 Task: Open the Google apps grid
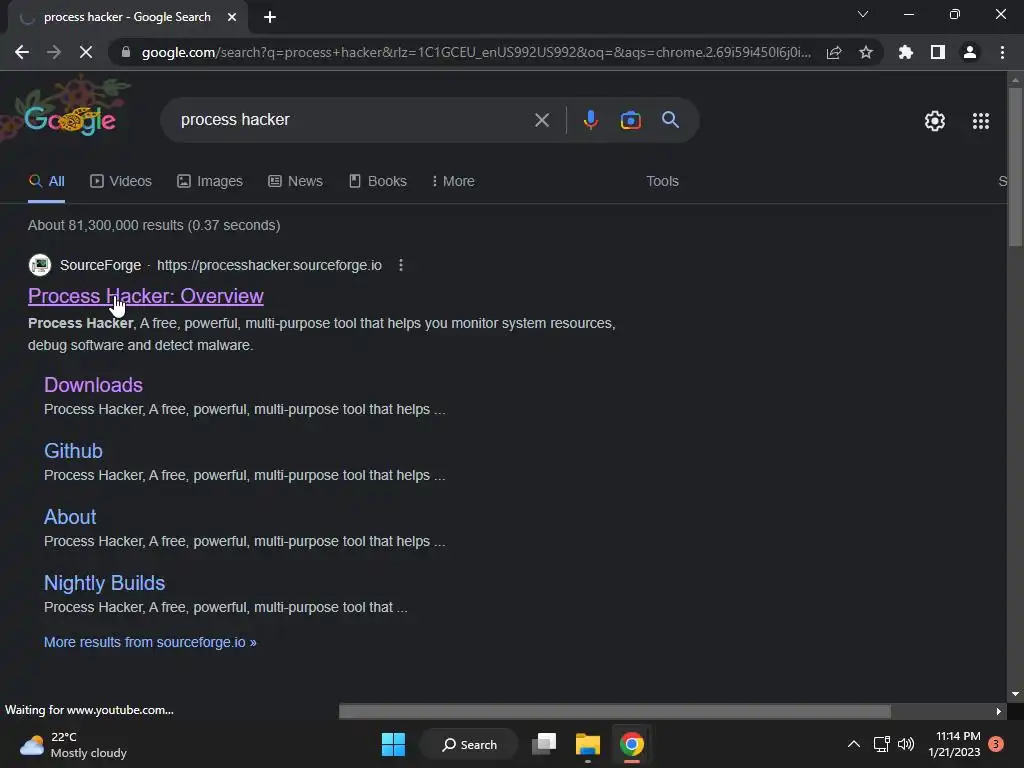pyautogui.click(x=980, y=121)
